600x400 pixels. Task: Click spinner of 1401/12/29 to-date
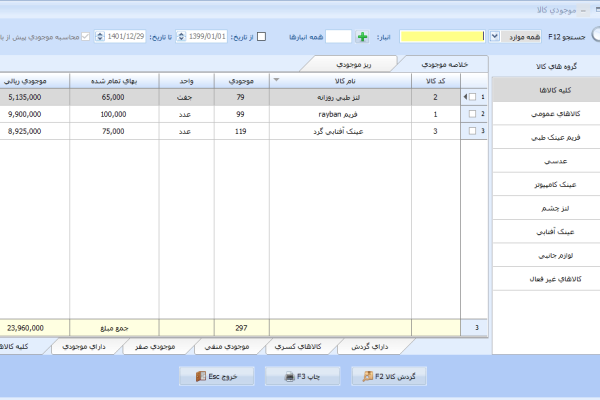100,36
